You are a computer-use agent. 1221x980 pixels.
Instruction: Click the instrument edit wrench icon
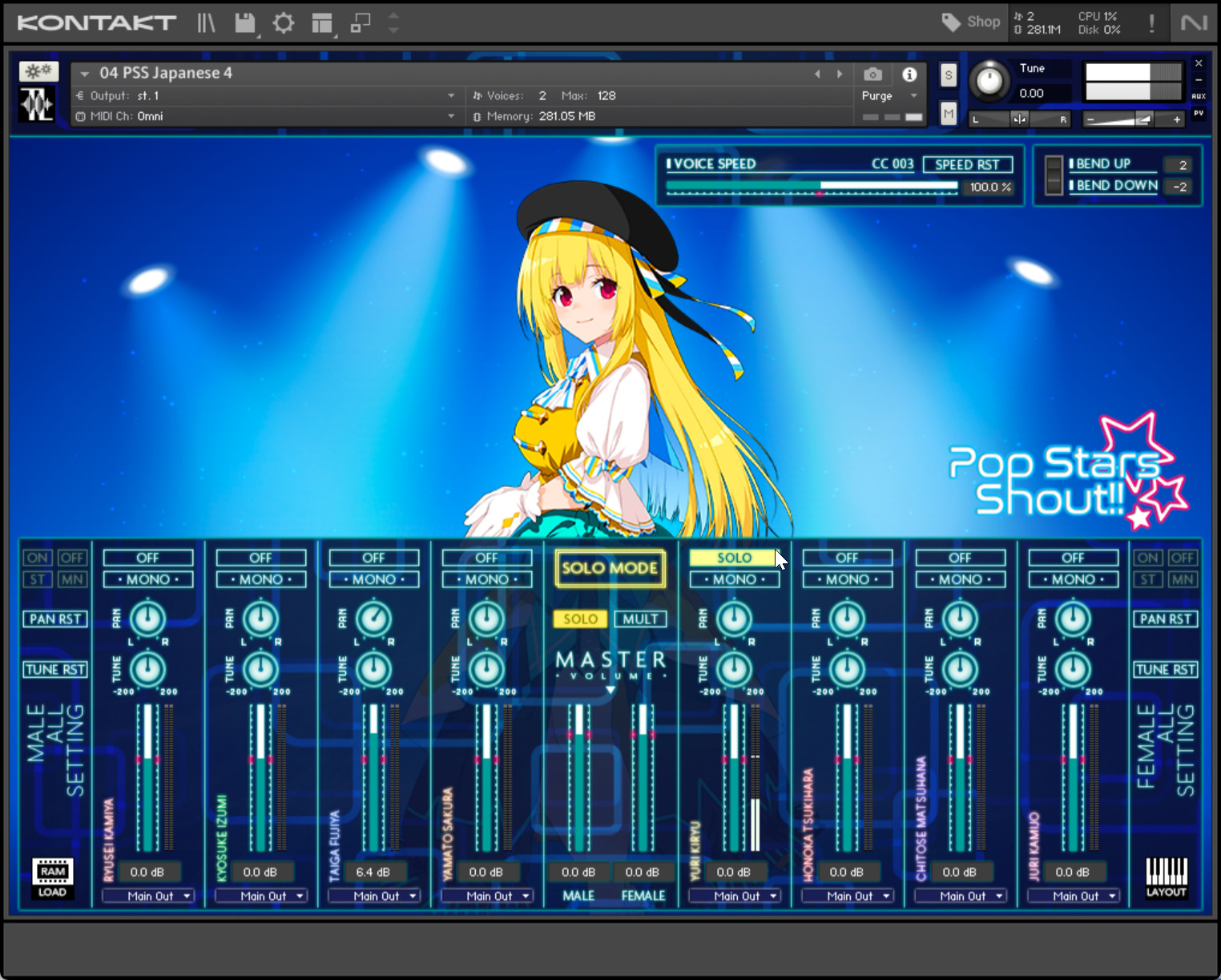(x=38, y=71)
